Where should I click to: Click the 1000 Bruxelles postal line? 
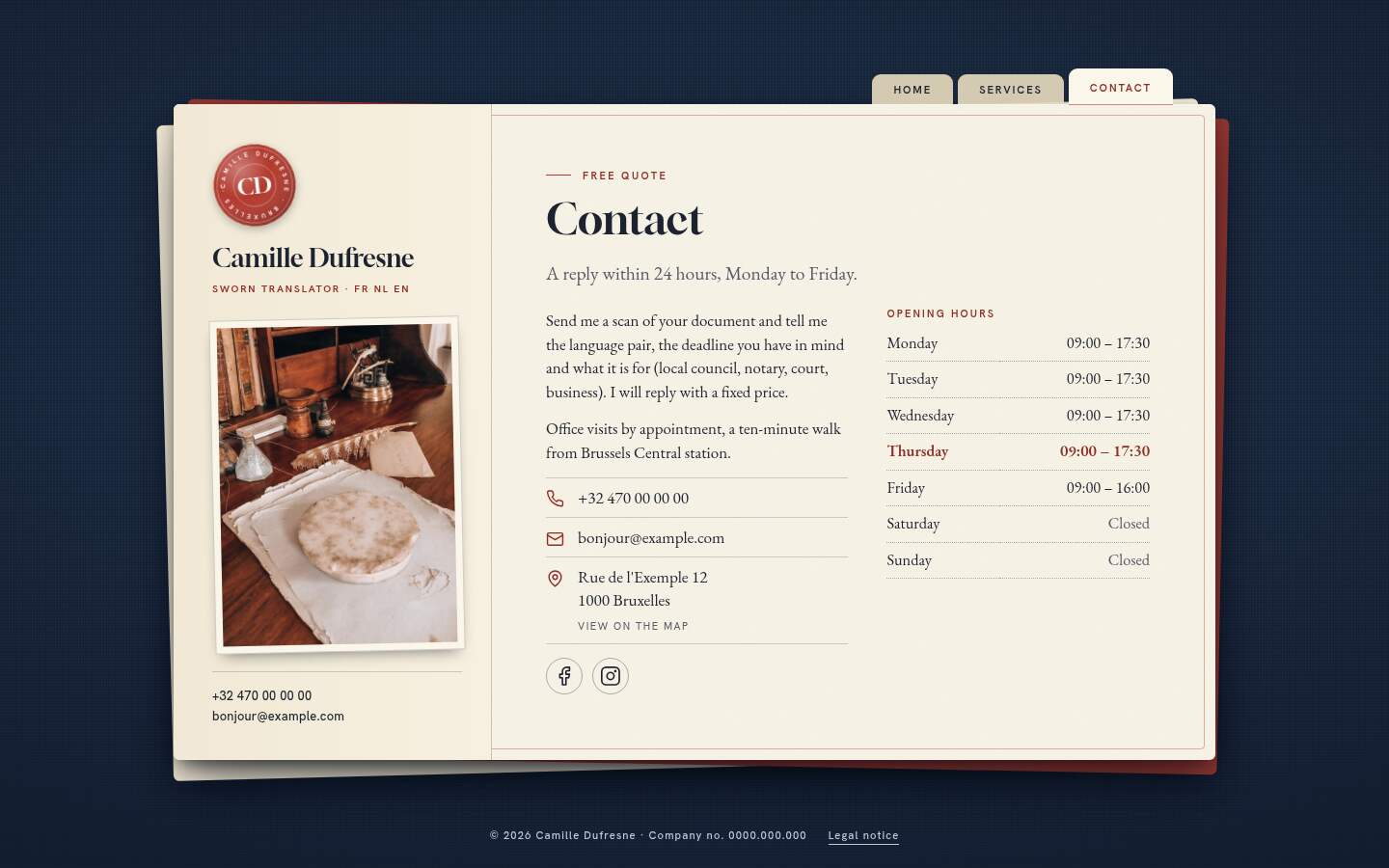[x=624, y=601]
